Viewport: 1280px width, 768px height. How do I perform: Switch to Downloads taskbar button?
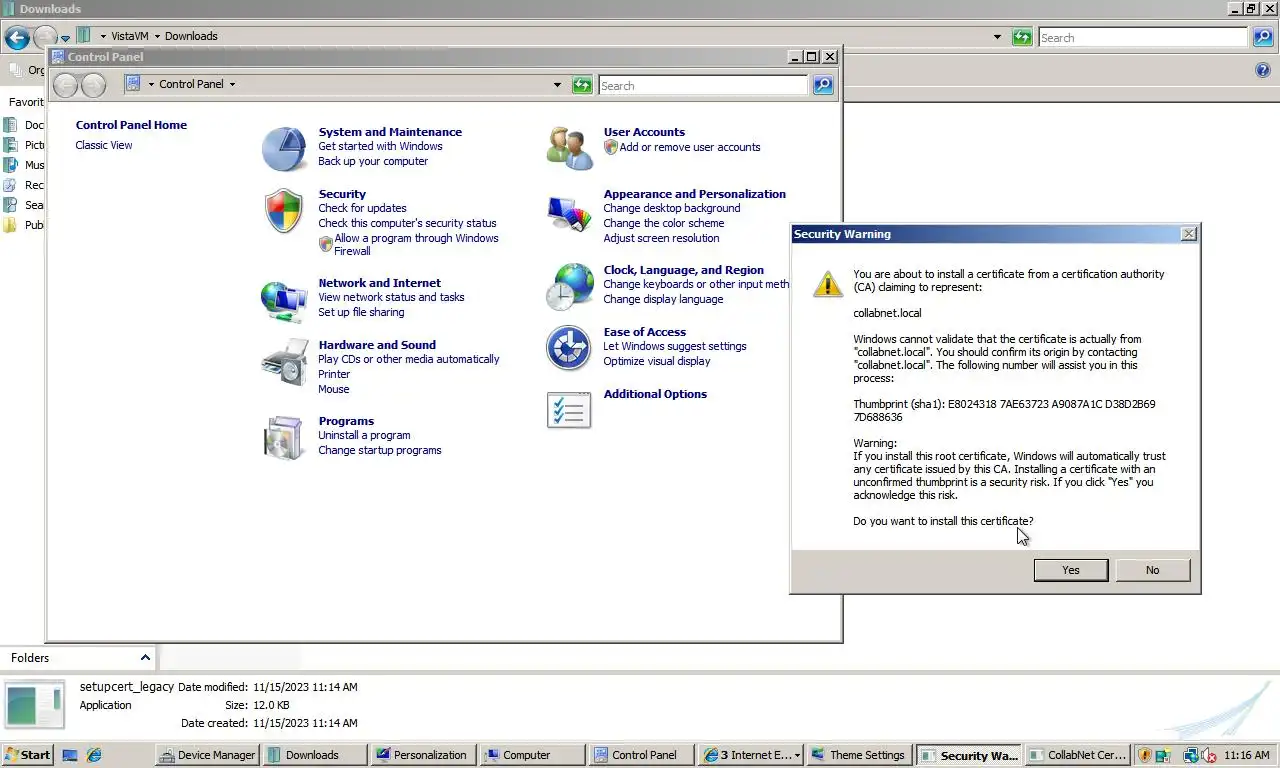tap(316, 755)
